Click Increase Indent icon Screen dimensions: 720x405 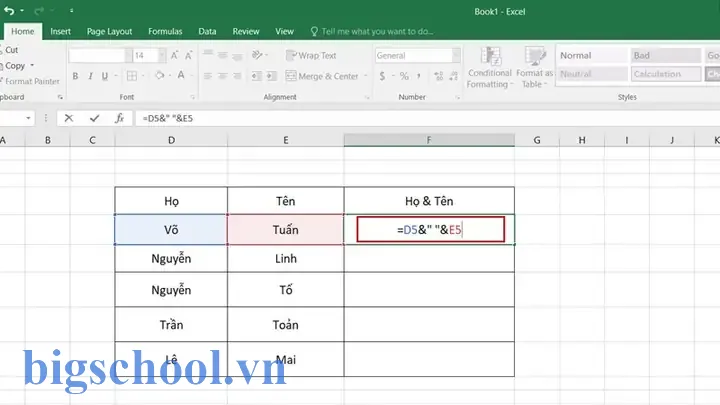pyautogui.click(x=272, y=76)
